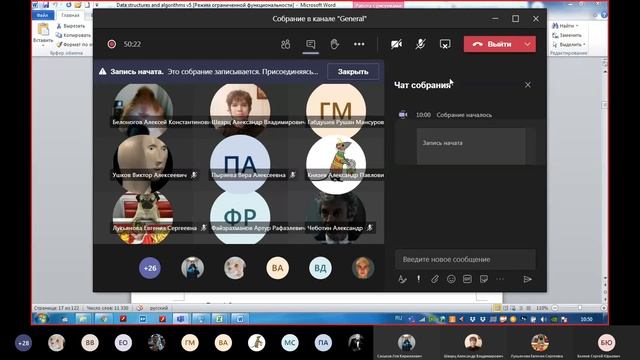The height and width of the screenshot is (360, 640).
Task: Open the Файл tab in Word
Action: click(42, 15)
